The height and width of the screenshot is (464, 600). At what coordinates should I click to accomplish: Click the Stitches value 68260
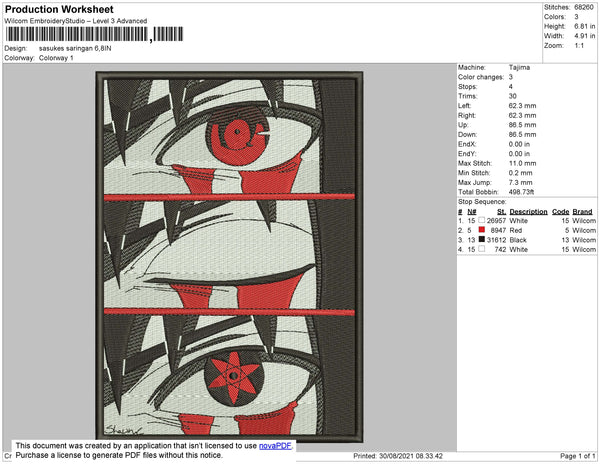point(584,7)
